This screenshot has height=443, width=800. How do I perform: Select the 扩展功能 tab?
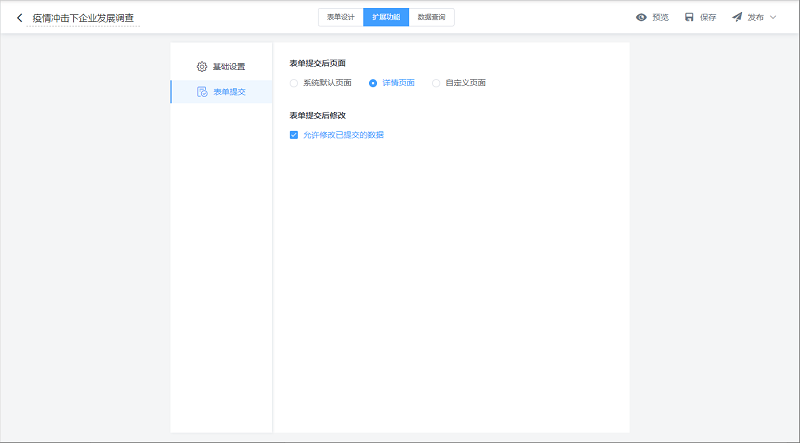(x=386, y=17)
